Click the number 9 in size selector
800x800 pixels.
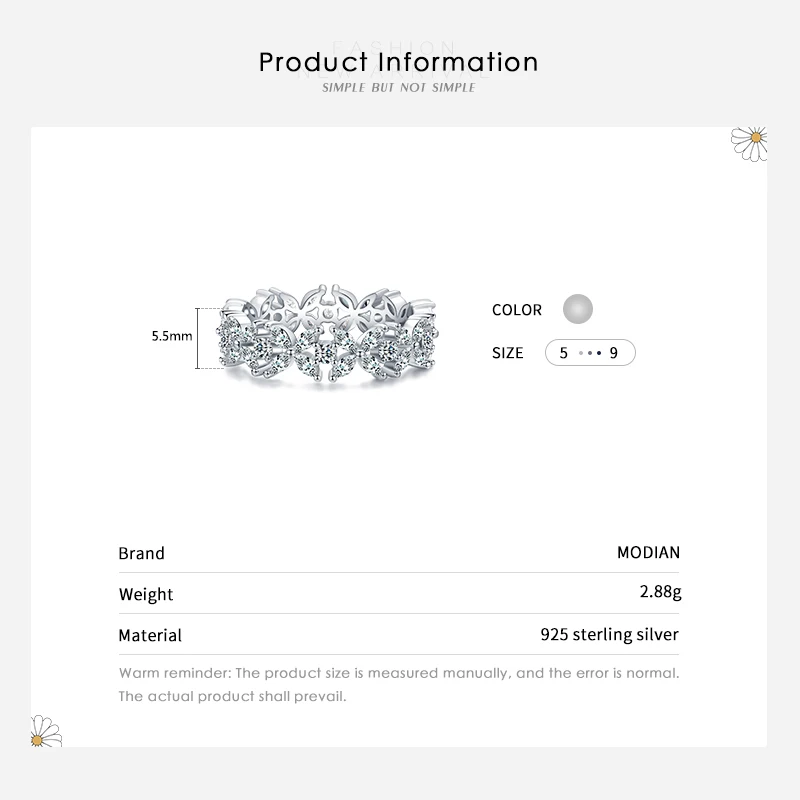click(x=615, y=353)
